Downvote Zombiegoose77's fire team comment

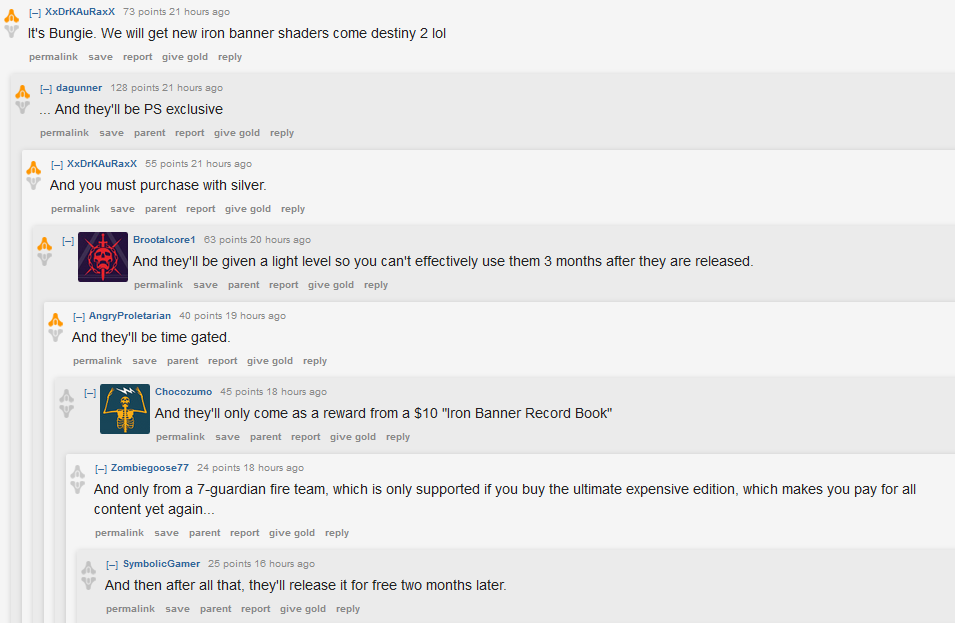78,487
